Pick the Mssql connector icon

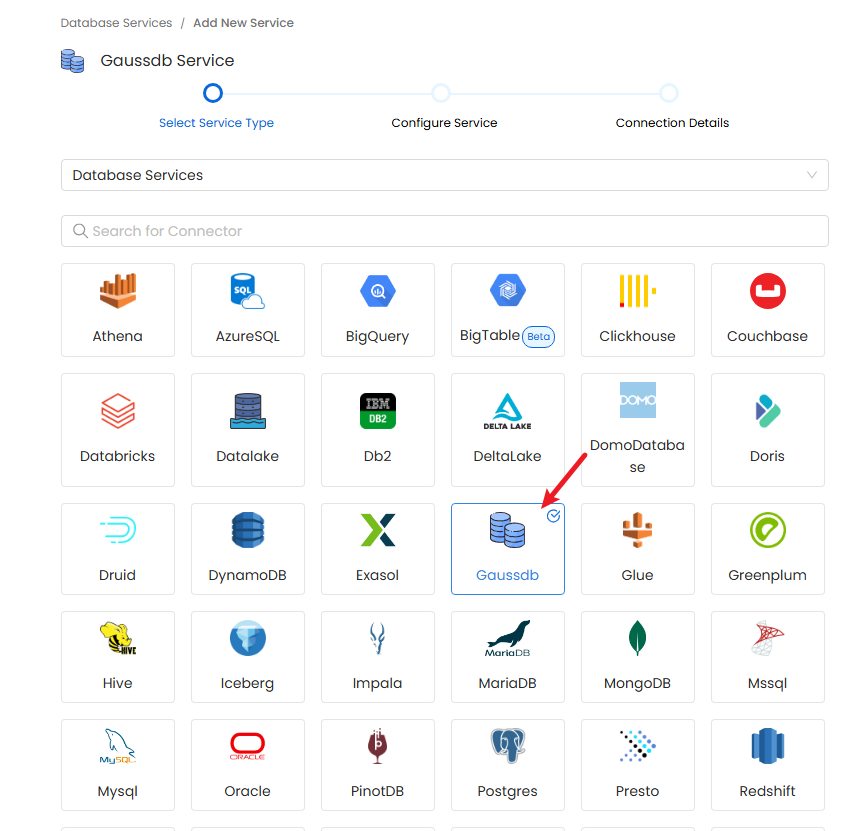(x=767, y=638)
